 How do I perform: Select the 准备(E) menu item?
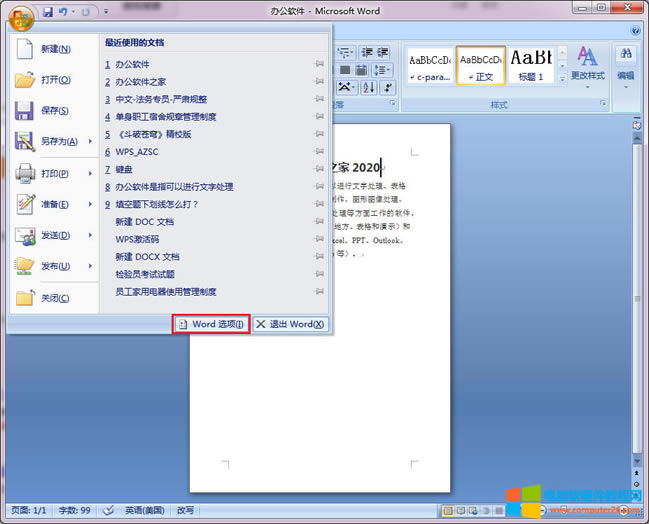point(55,204)
